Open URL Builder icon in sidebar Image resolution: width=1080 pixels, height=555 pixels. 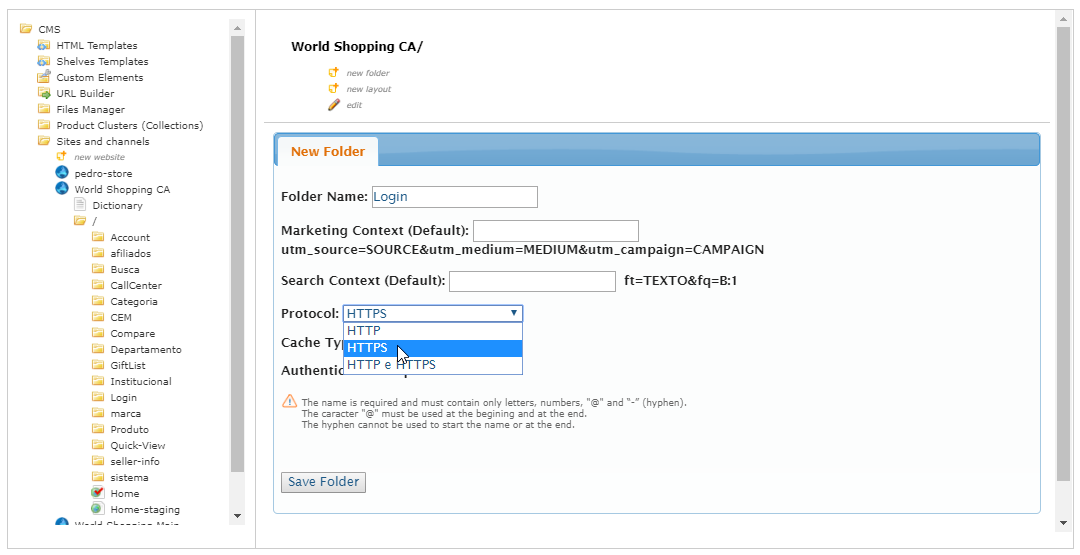44,93
